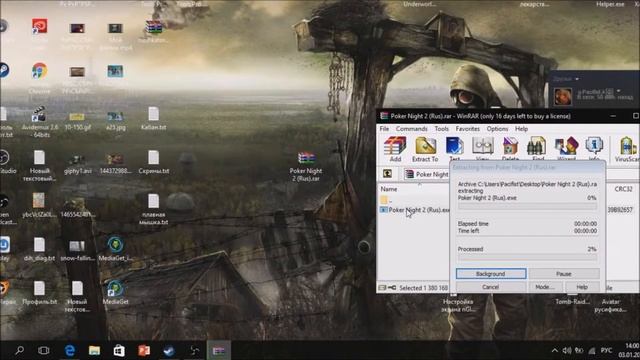Open the Wizard toolbar icon
The image size is (640, 360).
[566, 149]
